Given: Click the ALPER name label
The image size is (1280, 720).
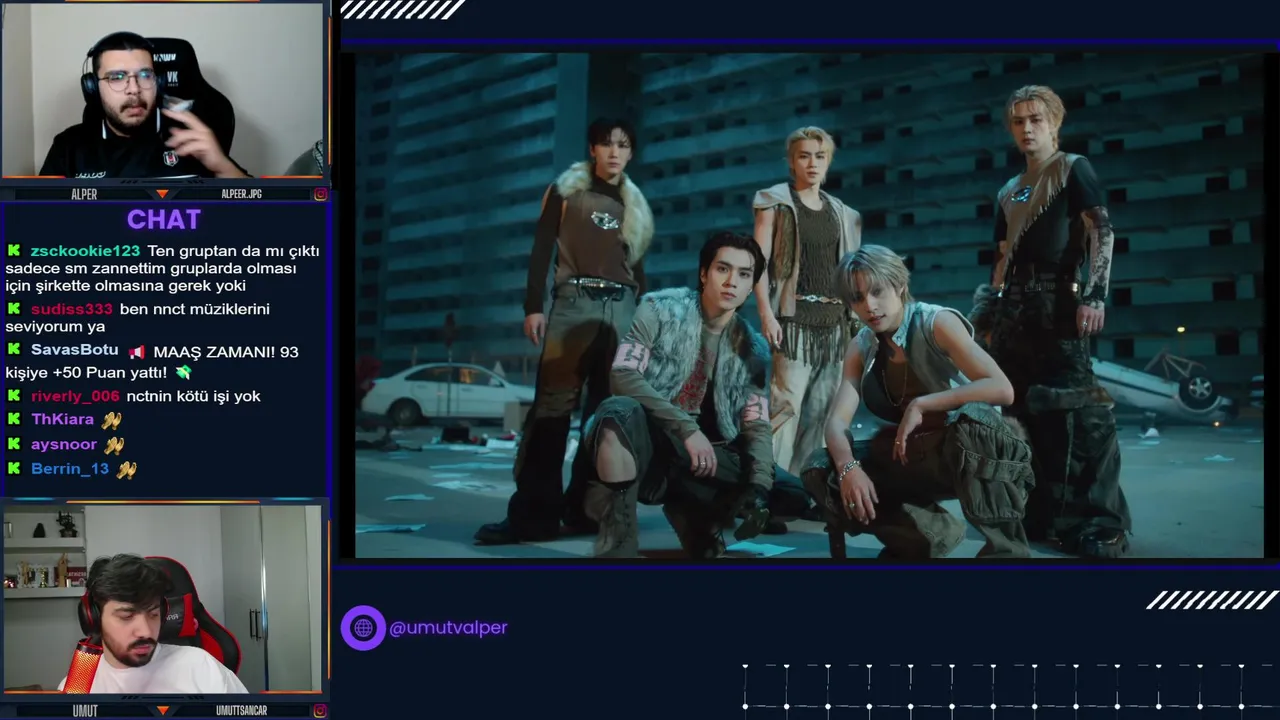Looking at the screenshot, I should coord(84,194).
